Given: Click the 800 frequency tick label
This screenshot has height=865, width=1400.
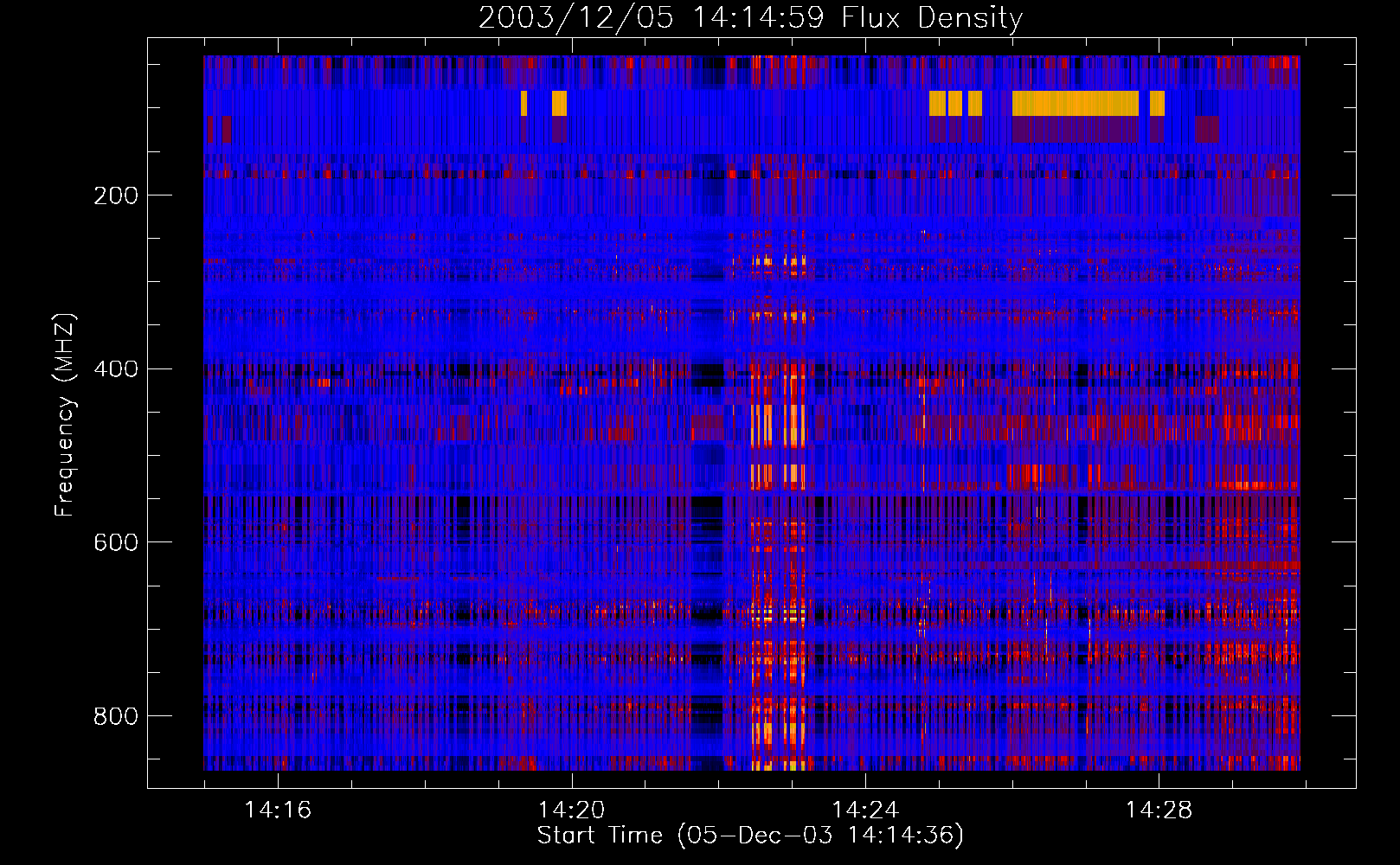Looking at the screenshot, I should pyautogui.click(x=116, y=716).
